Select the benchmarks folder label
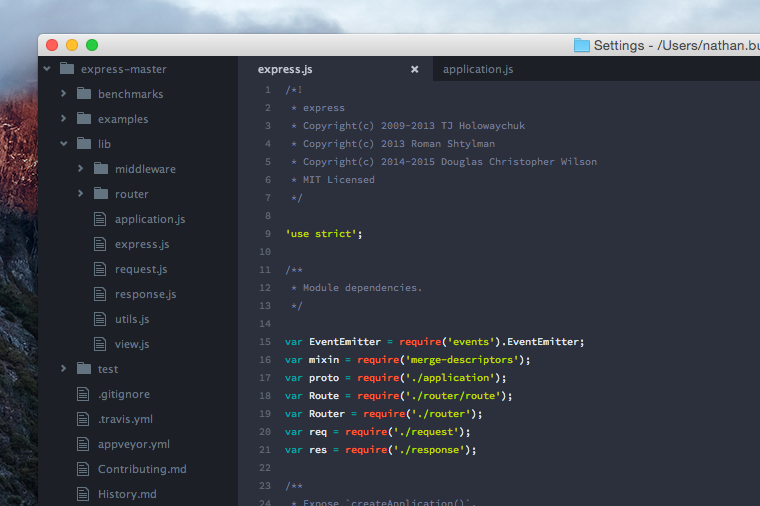This screenshot has width=760, height=506. [x=130, y=94]
